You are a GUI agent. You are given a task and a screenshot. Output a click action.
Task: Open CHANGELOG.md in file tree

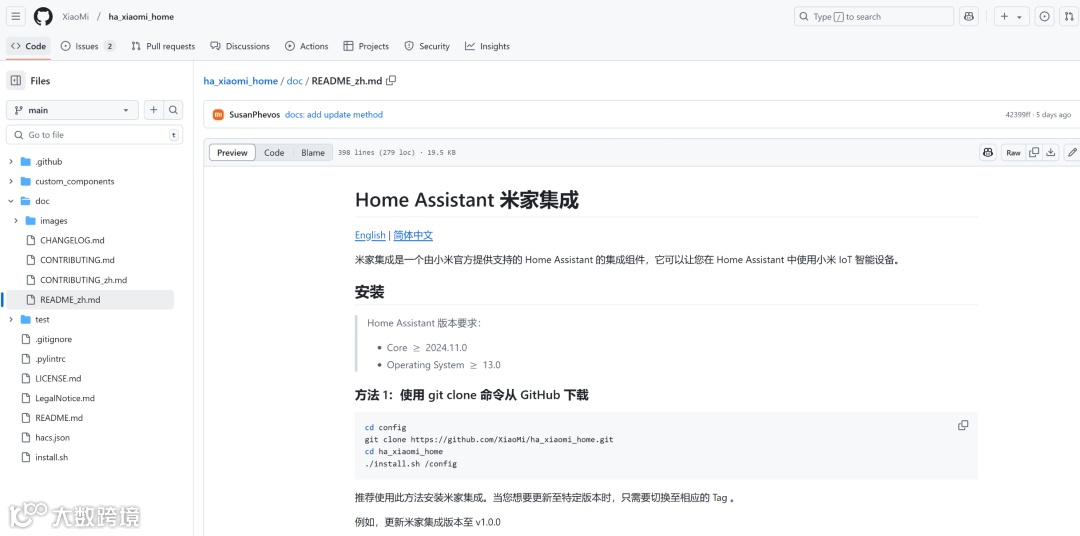pyautogui.click(x=72, y=240)
